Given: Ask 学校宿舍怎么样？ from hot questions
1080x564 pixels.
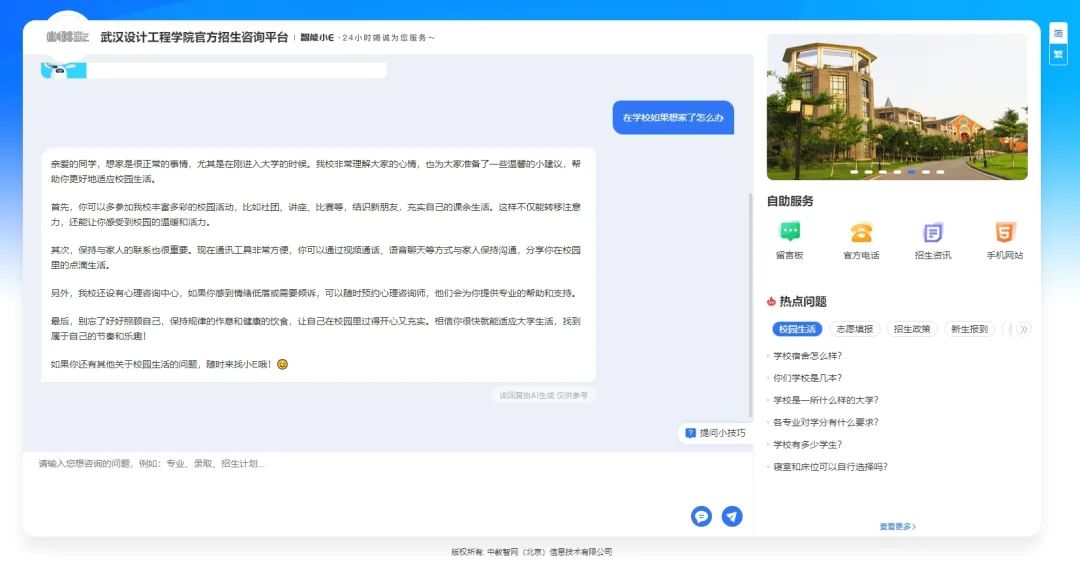Looking at the screenshot, I should (x=807, y=356).
